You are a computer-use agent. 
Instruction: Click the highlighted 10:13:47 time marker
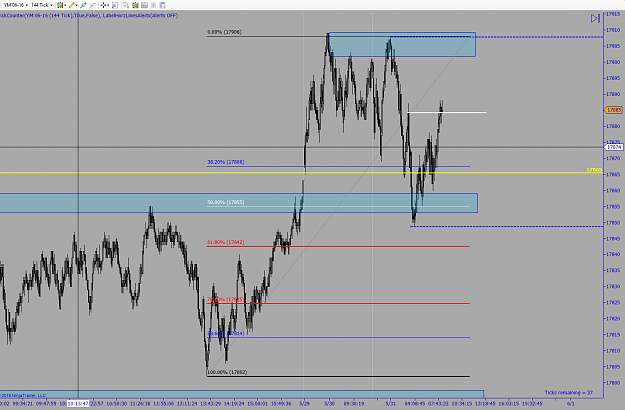(78, 404)
